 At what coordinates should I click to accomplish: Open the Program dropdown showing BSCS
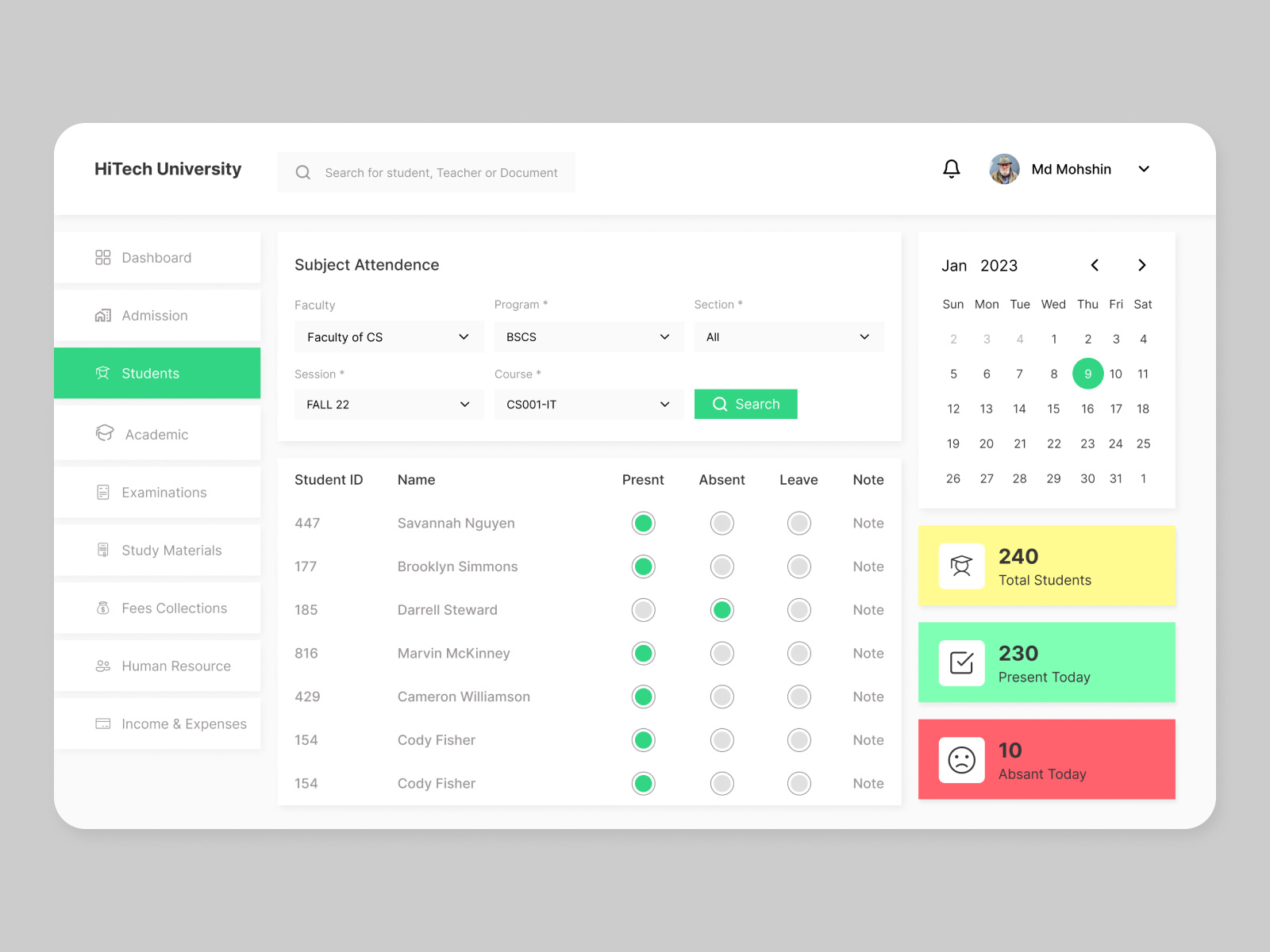coord(588,336)
